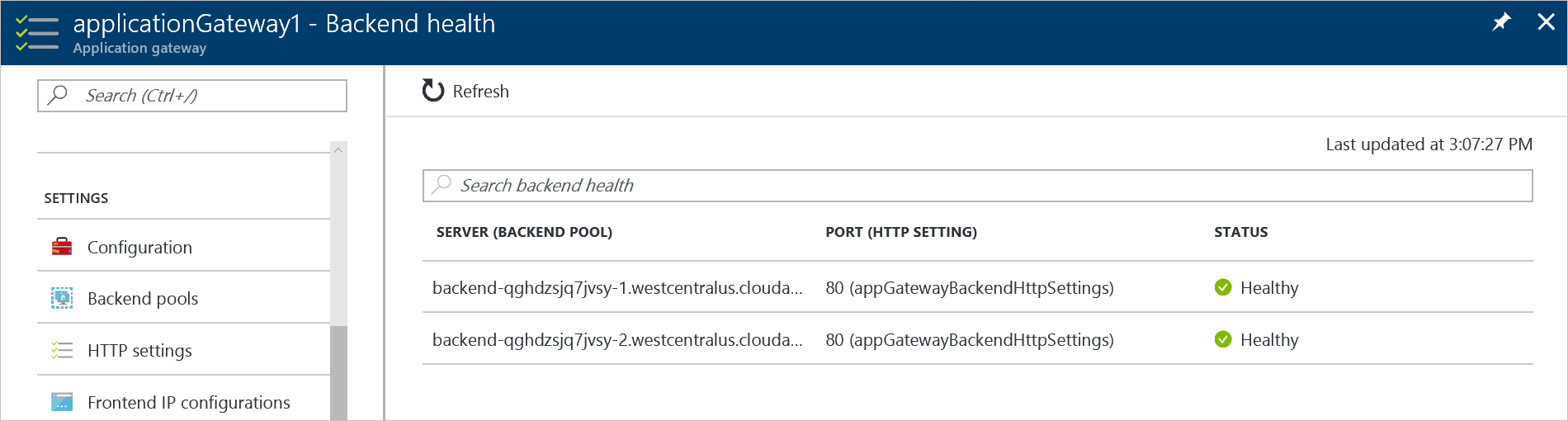Click the second server's green Healthy icon
This screenshot has width=1568, height=421.
coord(1223,339)
